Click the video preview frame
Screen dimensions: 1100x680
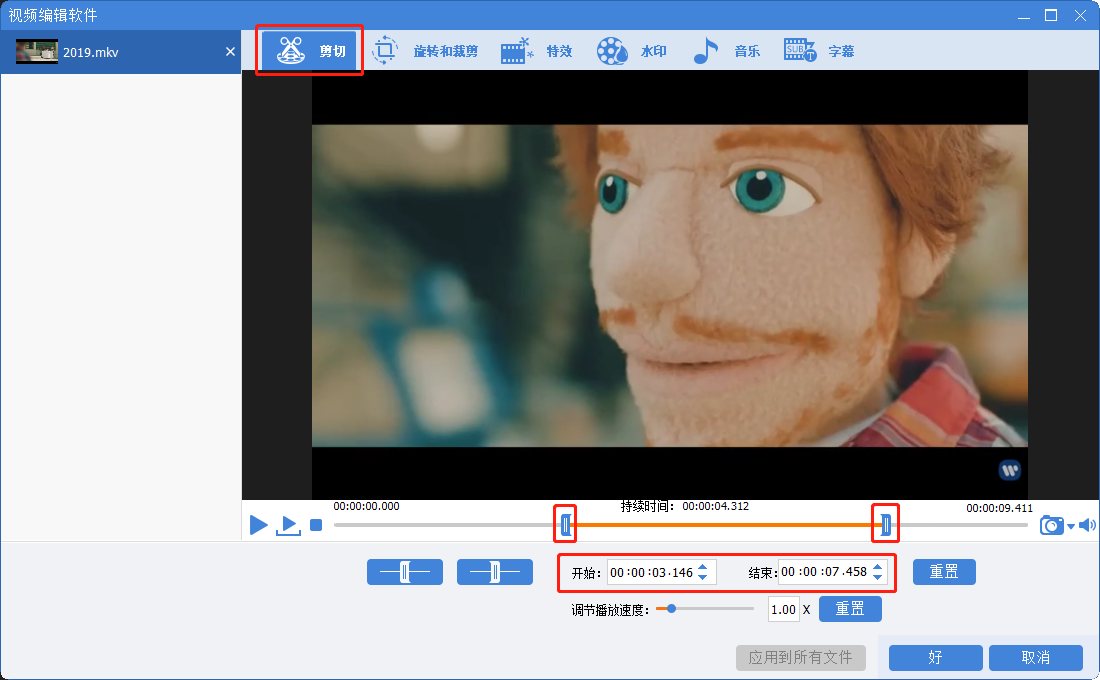(670, 286)
